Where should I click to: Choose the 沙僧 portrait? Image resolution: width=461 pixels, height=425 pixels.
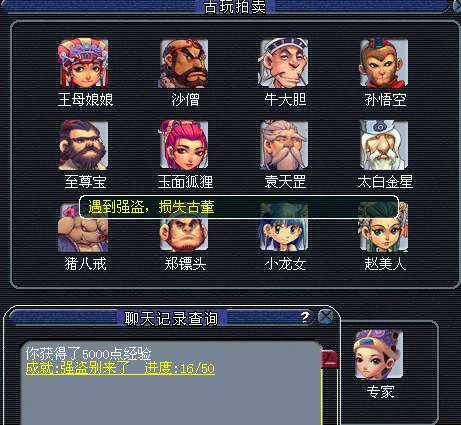tap(184, 63)
